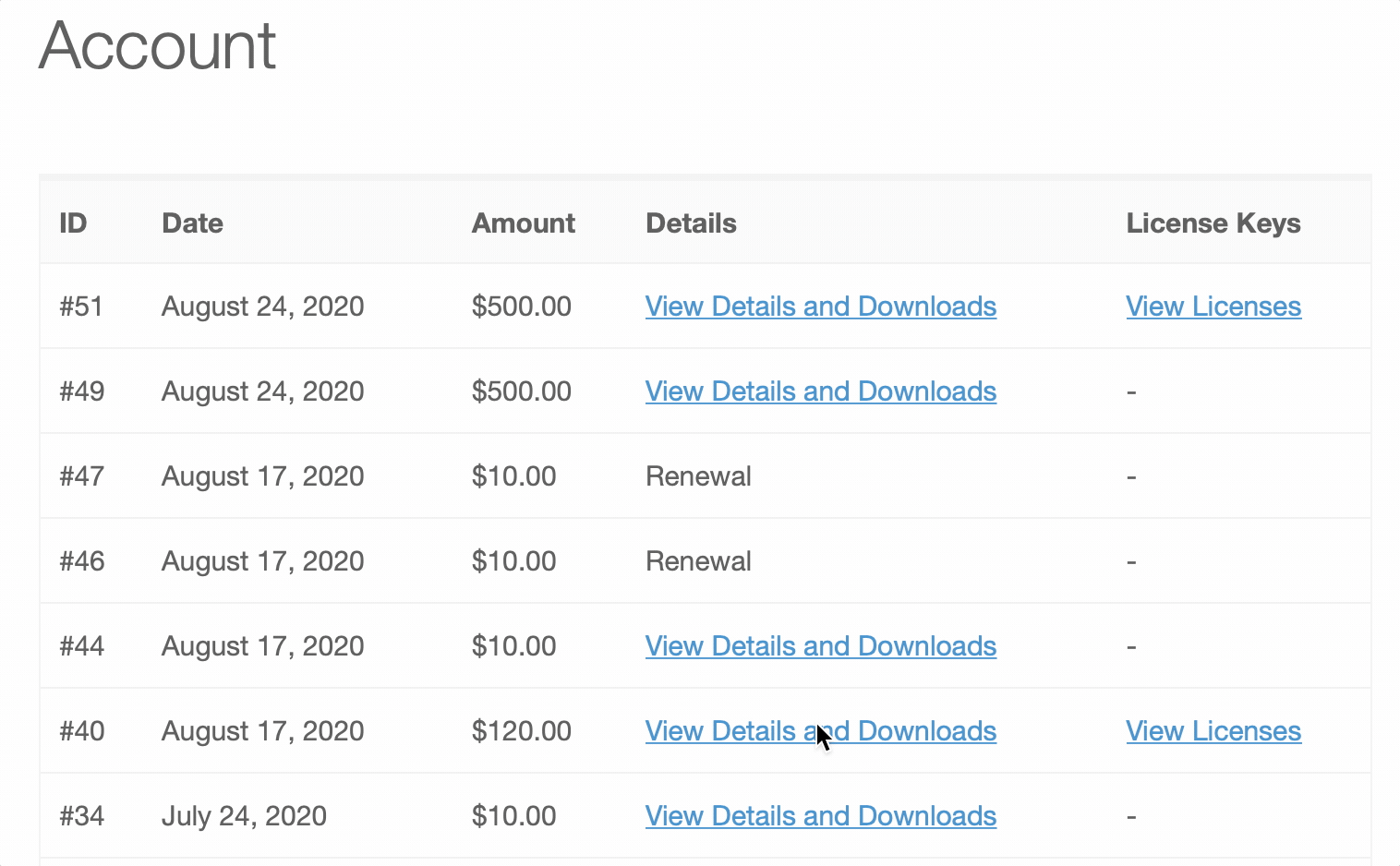Open View Details and Downloads for order #34
Viewport: 1400px width, 866px height.
(820, 816)
